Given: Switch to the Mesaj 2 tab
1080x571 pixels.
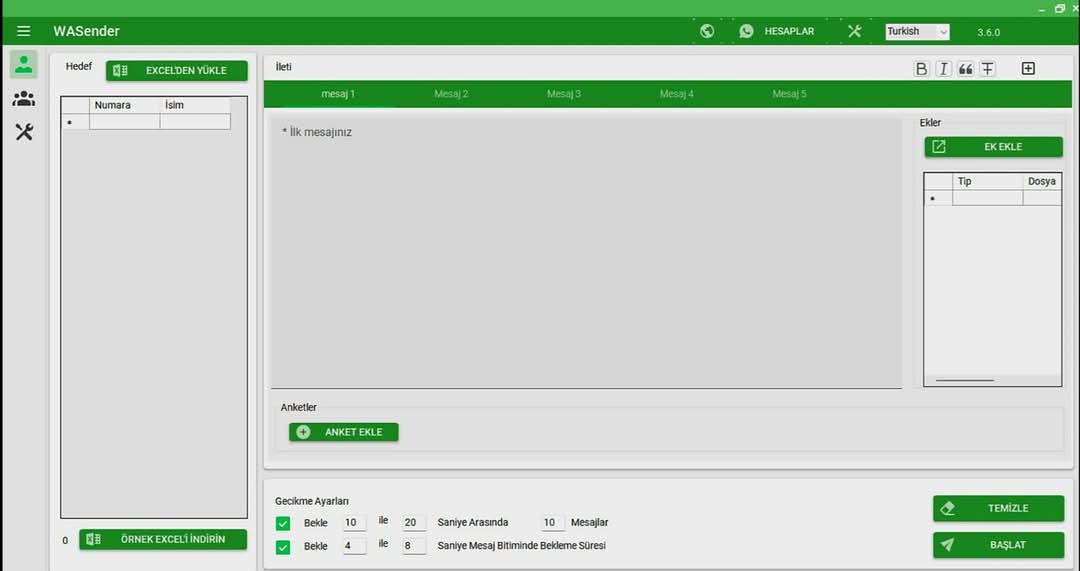Looking at the screenshot, I should 451,94.
